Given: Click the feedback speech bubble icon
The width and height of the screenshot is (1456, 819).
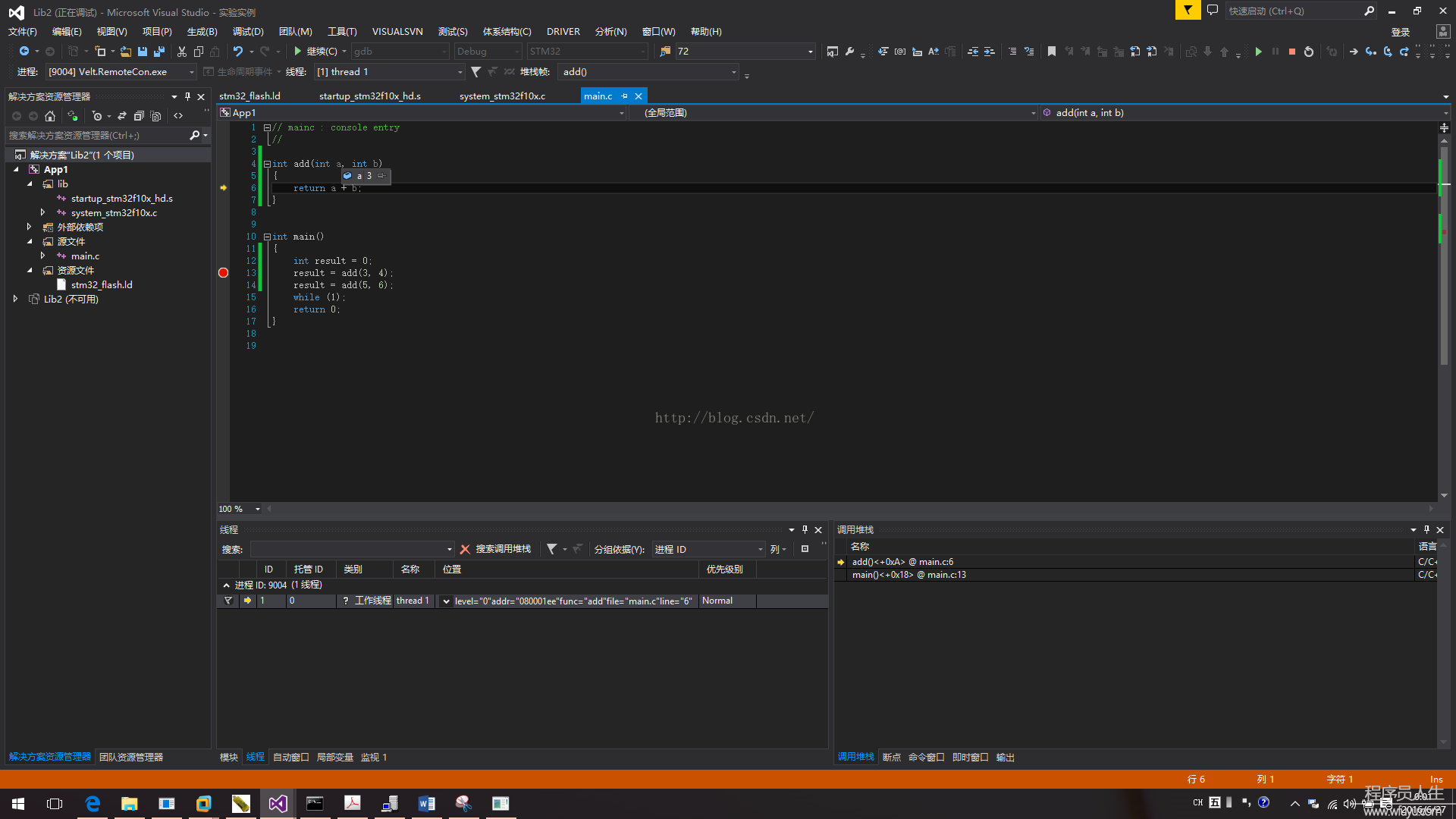Looking at the screenshot, I should [1213, 11].
